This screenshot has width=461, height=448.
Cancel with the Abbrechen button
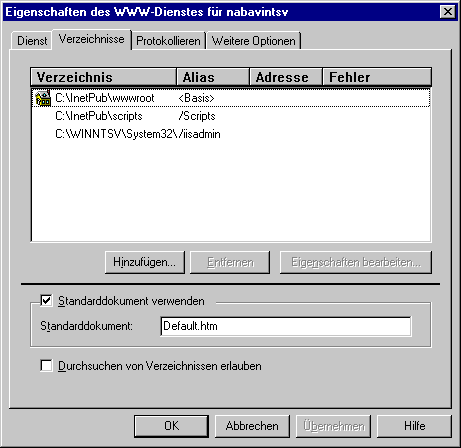tap(252, 426)
